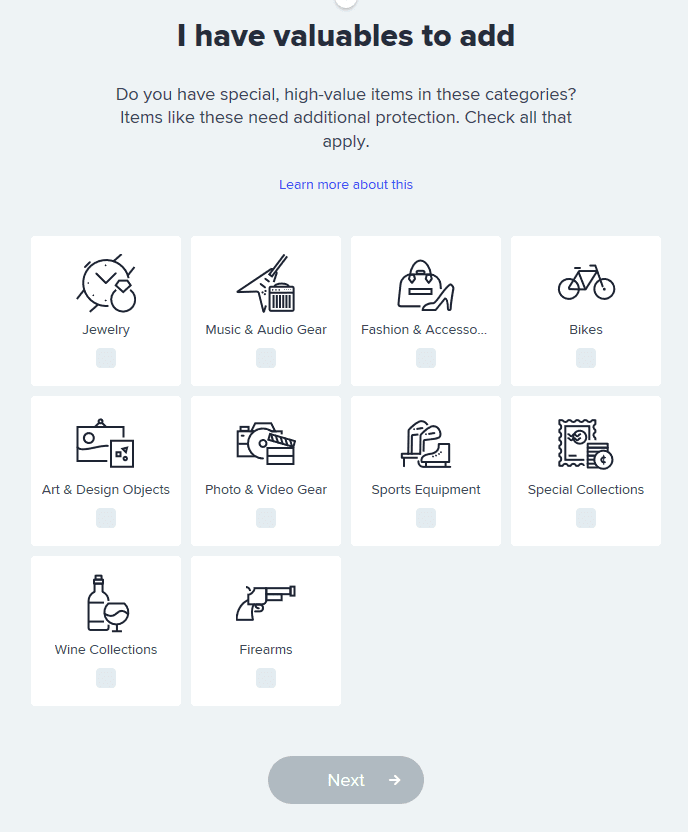
Task: Choose the Bikes bicycle icon
Action: (x=586, y=282)
